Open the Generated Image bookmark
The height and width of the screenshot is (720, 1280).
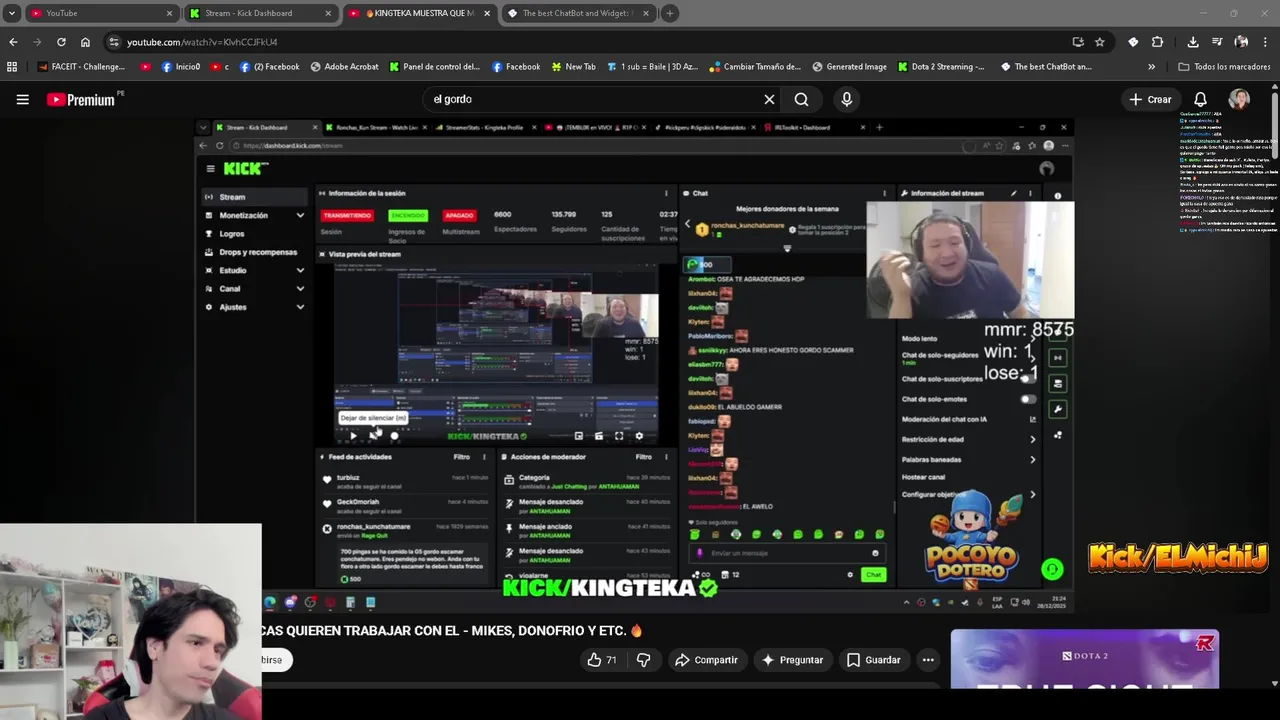[849, 67]
